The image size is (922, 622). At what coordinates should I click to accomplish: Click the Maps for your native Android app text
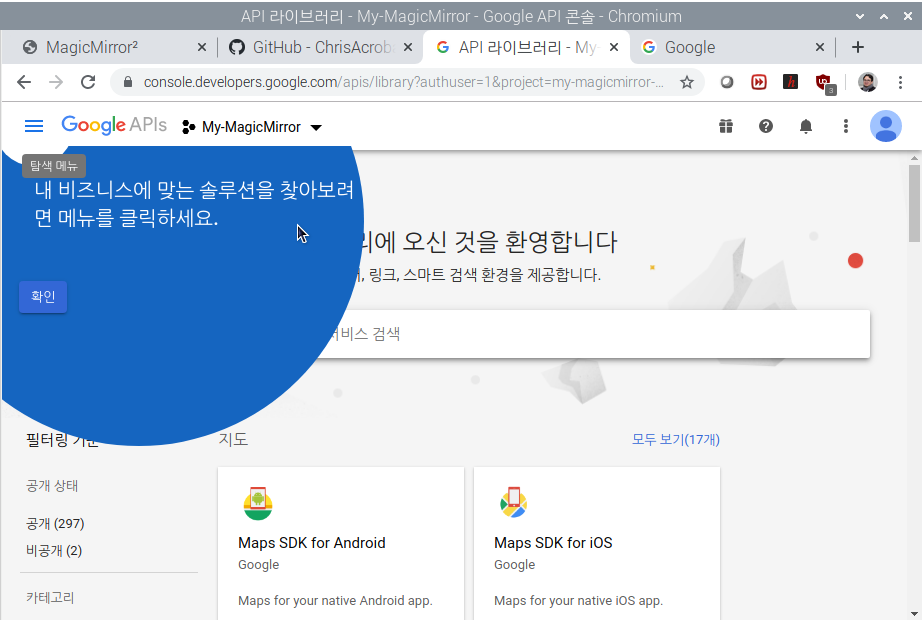tap(335, 600)
